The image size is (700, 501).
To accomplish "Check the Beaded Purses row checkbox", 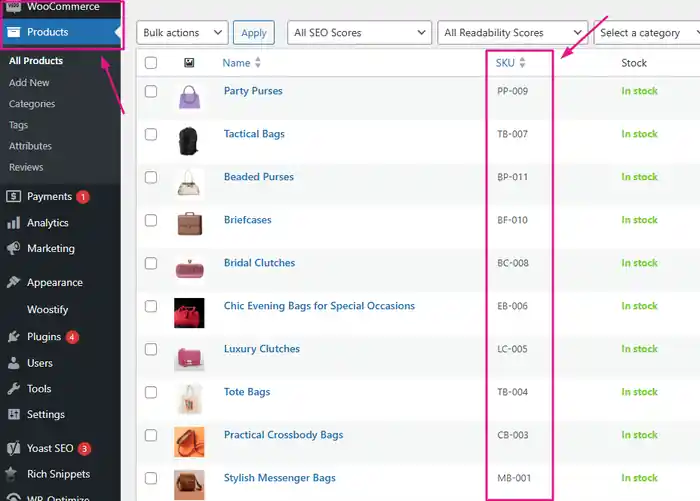I will click(x=151, y=177).
